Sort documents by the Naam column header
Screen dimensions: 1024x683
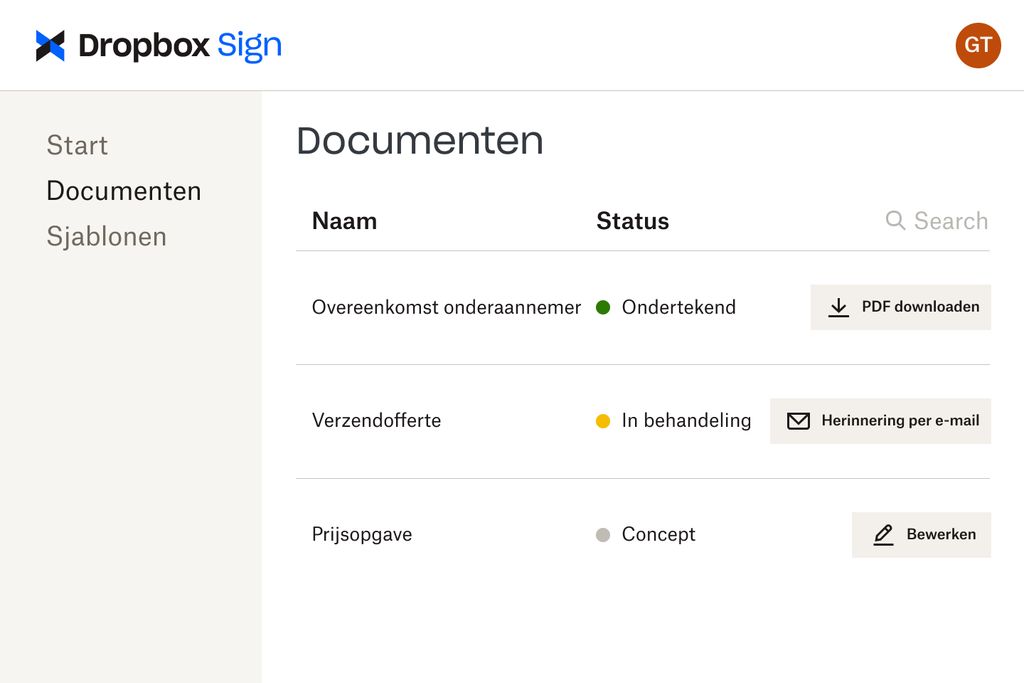tap(344, 220)
